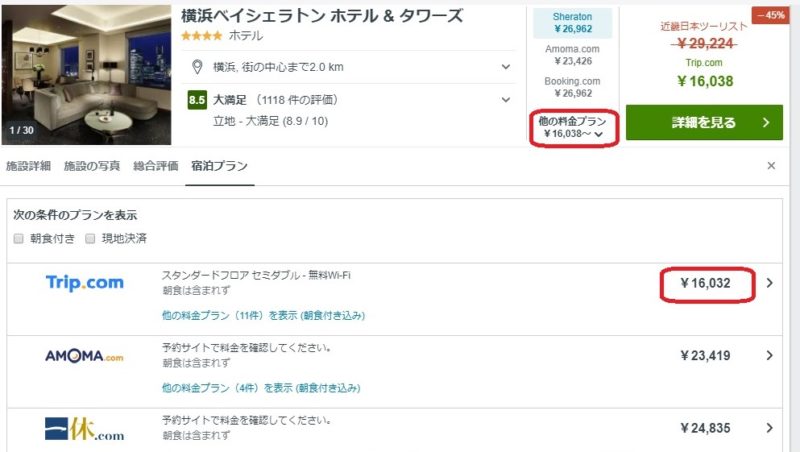800x452 pixels.
Task: Click スタンダードフロア セミダブル plan description
Action: pos(256,275)
